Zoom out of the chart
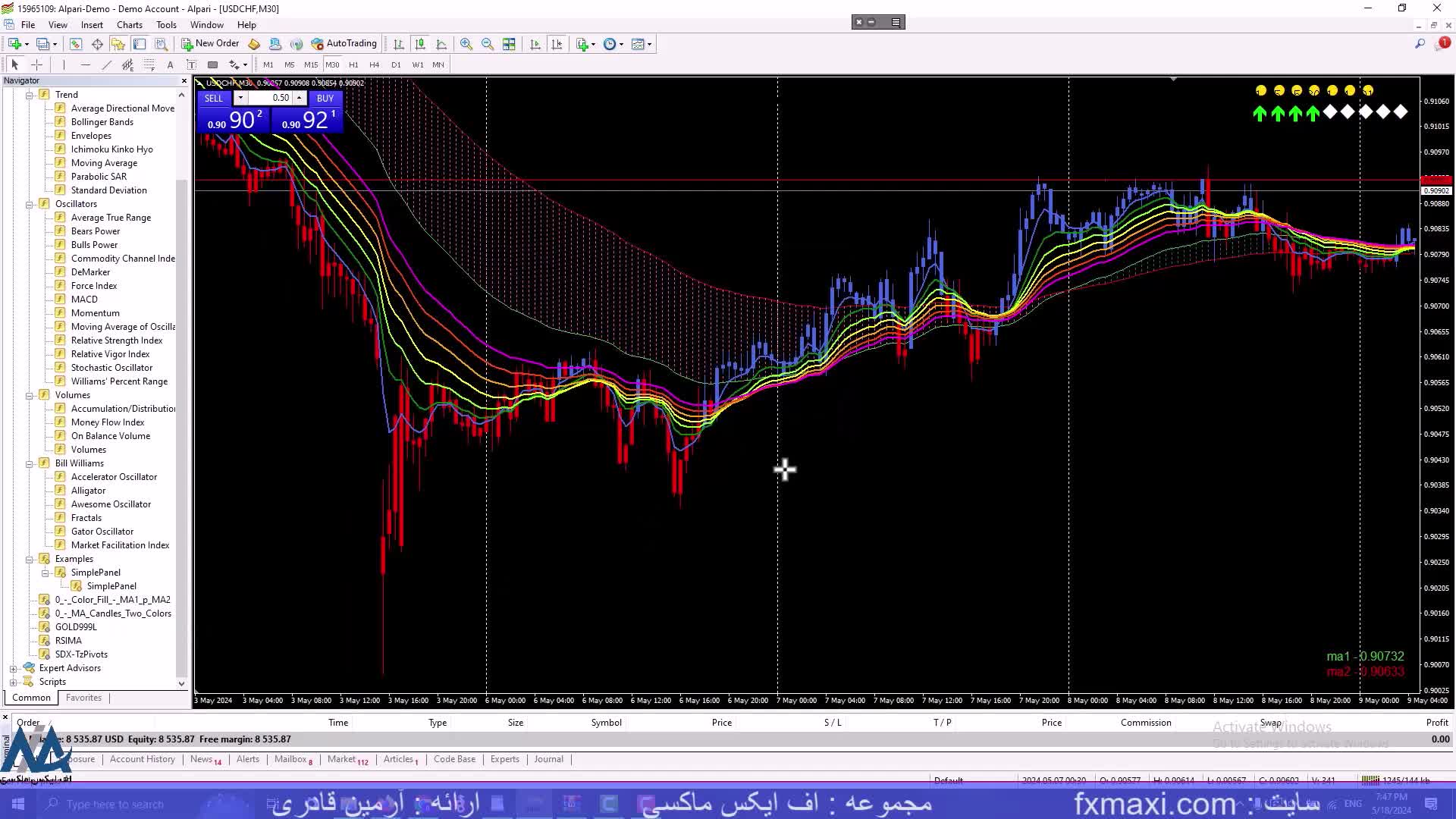Image resolution: width=1456 pixels, height=819 pixels. pos(488,44)
